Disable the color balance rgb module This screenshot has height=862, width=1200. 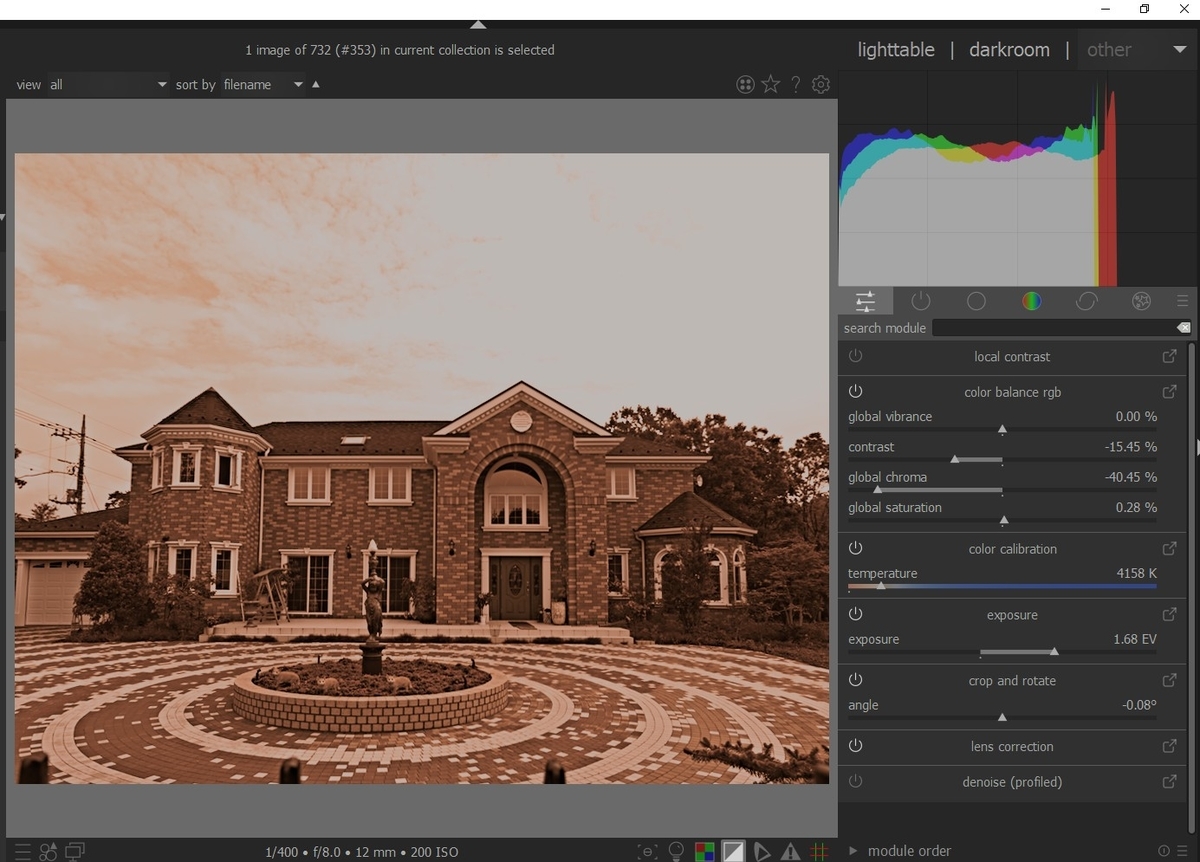point(855,392)
